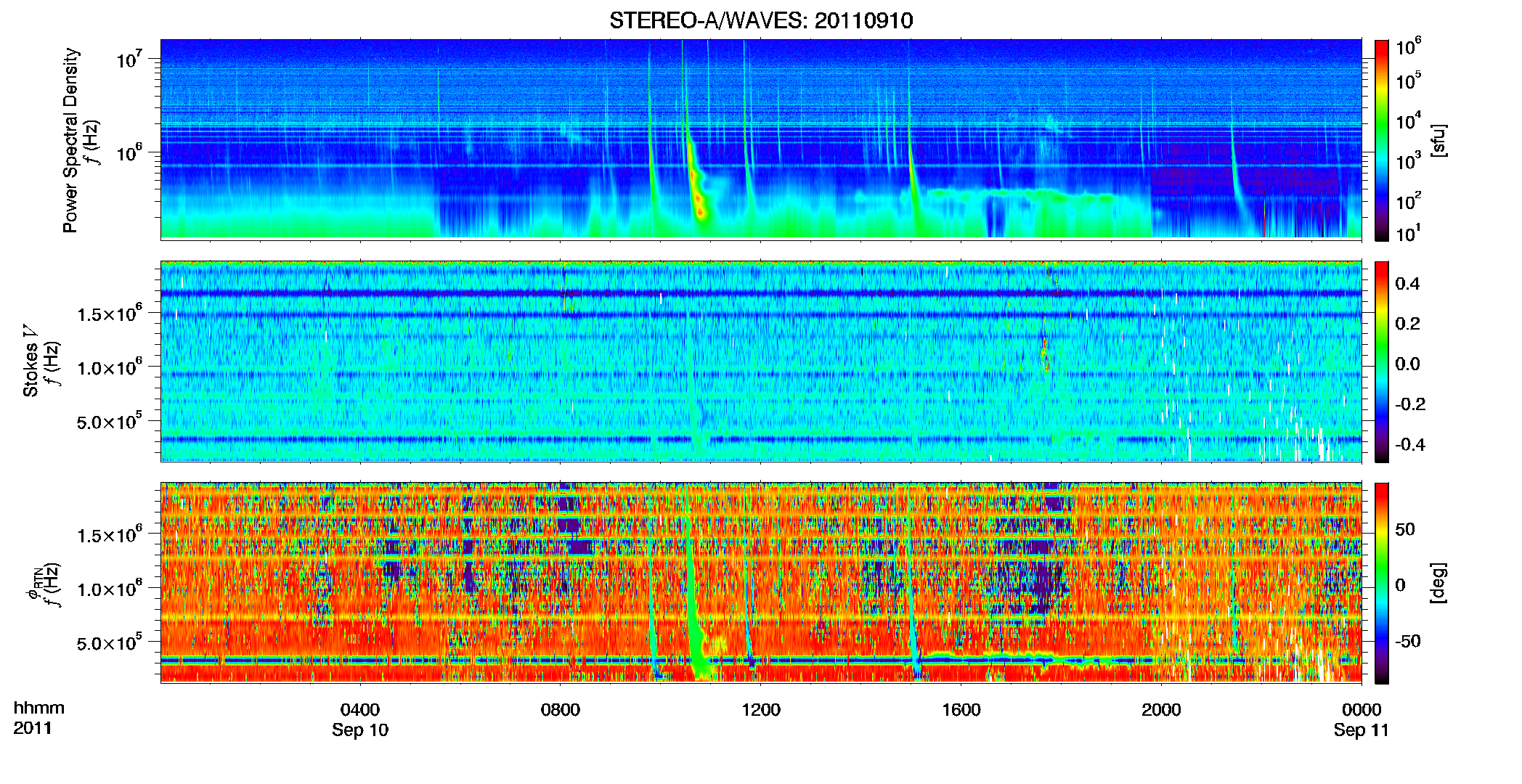Click the 2011 year label
Screen dimensions: 1522x784
[33, 728]
